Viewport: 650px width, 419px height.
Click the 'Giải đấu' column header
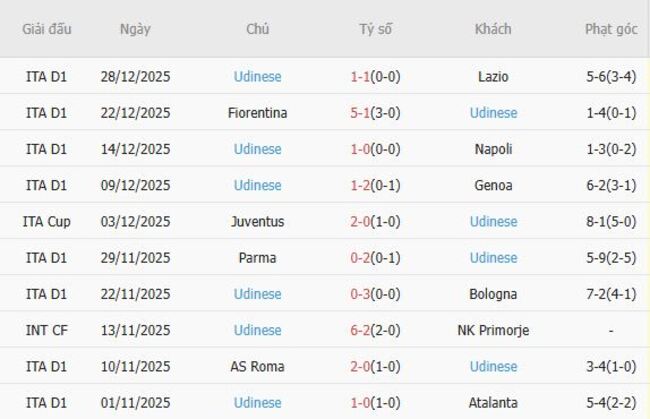(47, 29)
